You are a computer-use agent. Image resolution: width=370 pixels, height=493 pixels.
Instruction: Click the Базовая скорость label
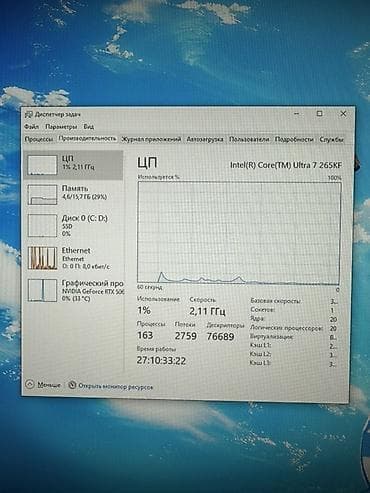click(x=275, y=301)
